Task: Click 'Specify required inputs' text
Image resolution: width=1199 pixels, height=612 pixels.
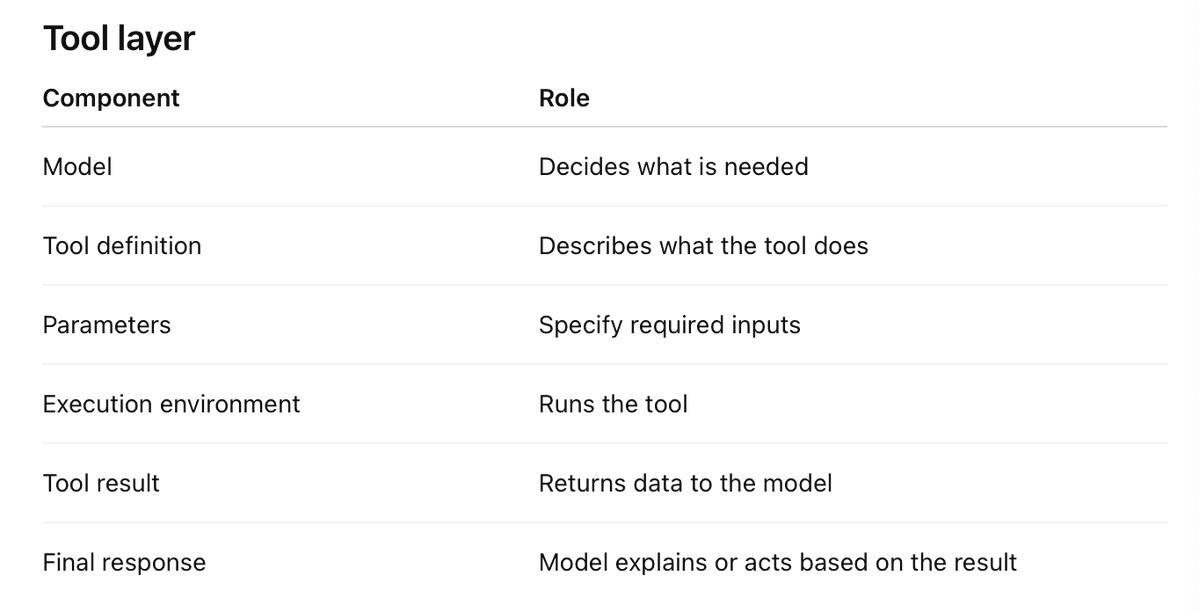Action: pyautogui.click(x=669, y=325)
